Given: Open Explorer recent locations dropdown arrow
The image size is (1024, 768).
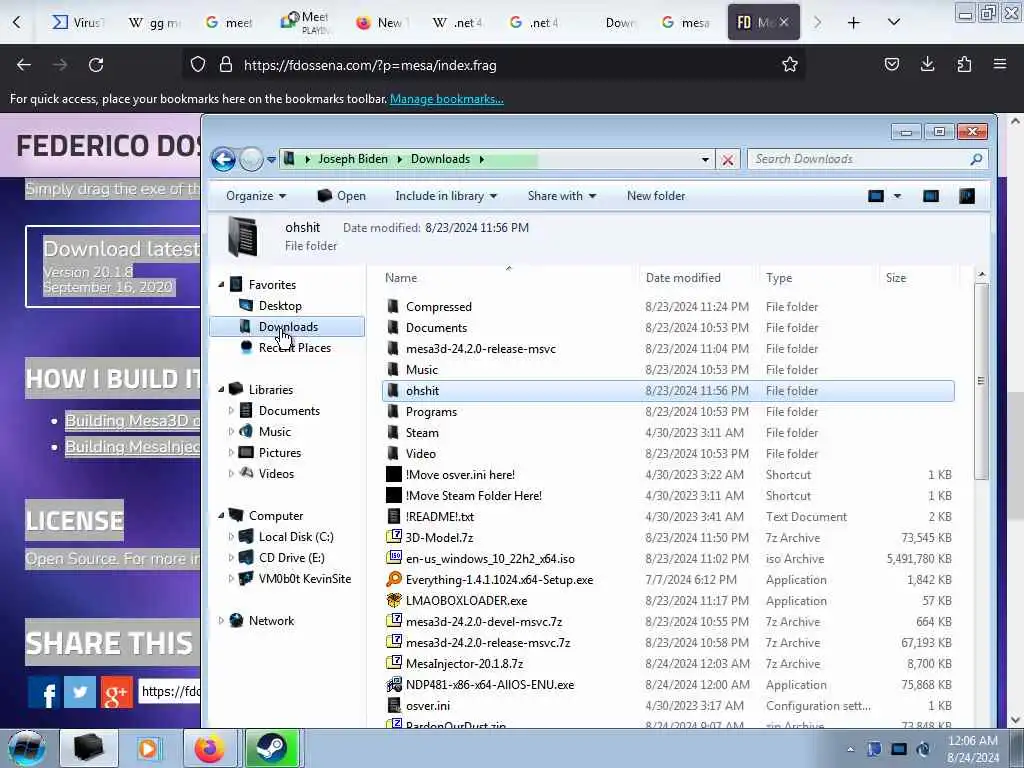Looking at the screenshot, I should pyautogui.click(x=271, y=159).
